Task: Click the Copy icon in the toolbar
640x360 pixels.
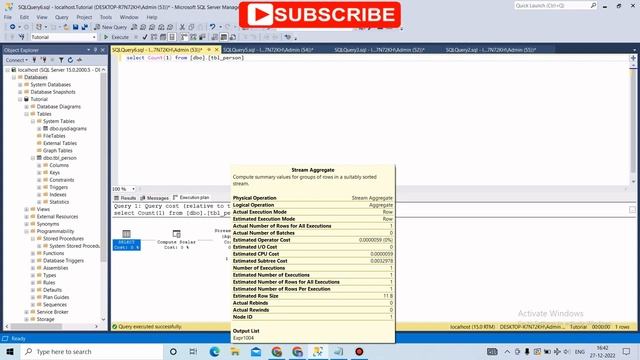Action: pyautogui.click(x=191, y=27)
